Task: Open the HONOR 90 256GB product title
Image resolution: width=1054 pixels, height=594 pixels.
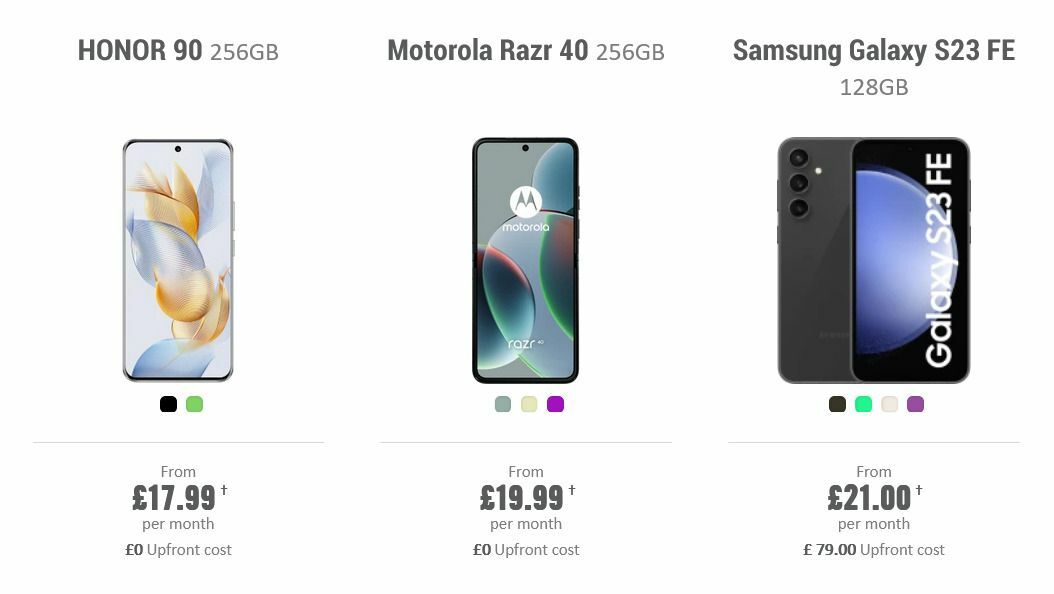Action: click(x=178, y=51)
